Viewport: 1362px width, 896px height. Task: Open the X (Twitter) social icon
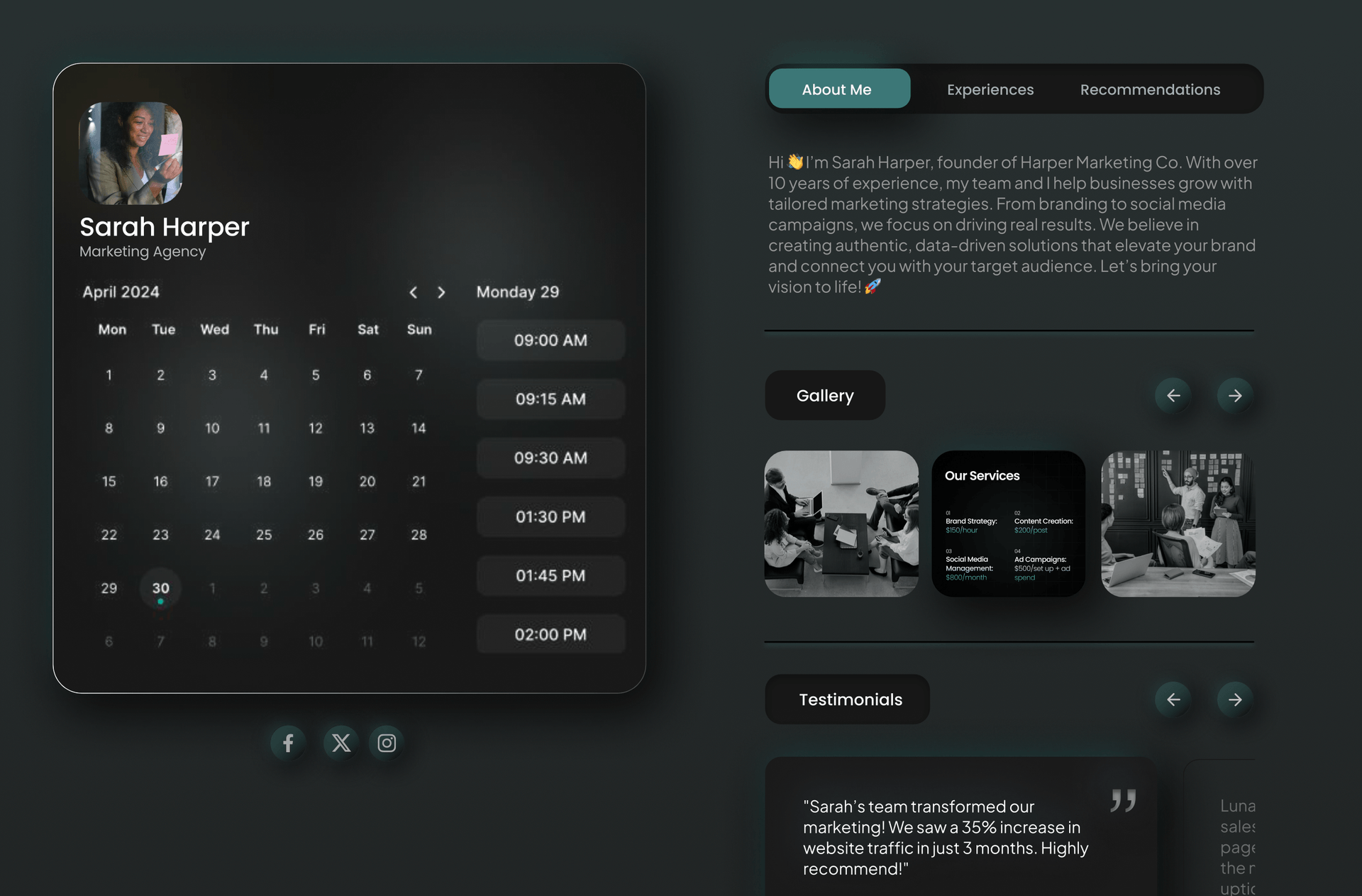(341, 743)
